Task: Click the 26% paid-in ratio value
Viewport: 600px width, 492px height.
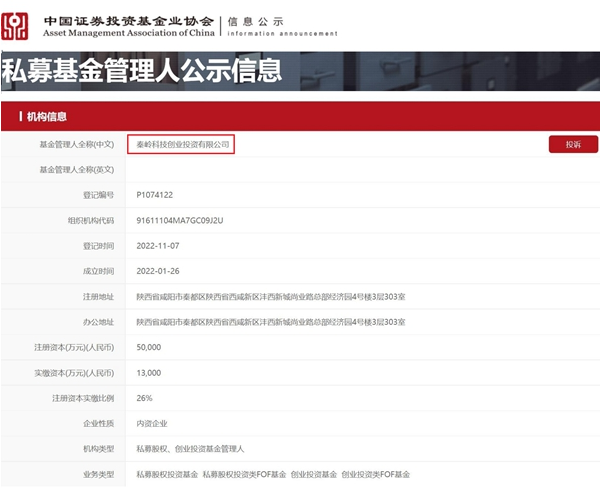Action: pyautogui.click(x=144, y=398)
